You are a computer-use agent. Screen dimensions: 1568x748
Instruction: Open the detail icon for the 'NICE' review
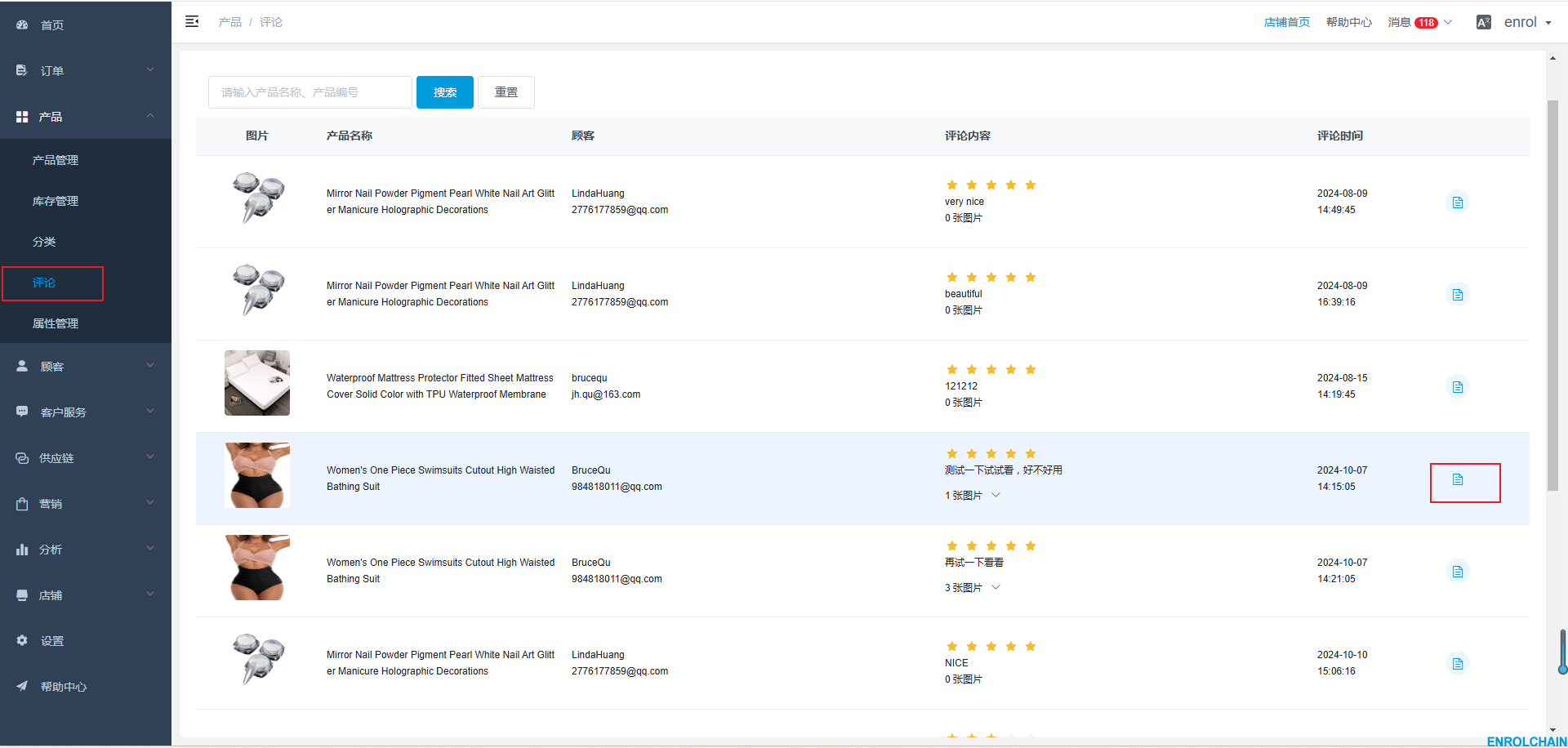coord(1458,663)
